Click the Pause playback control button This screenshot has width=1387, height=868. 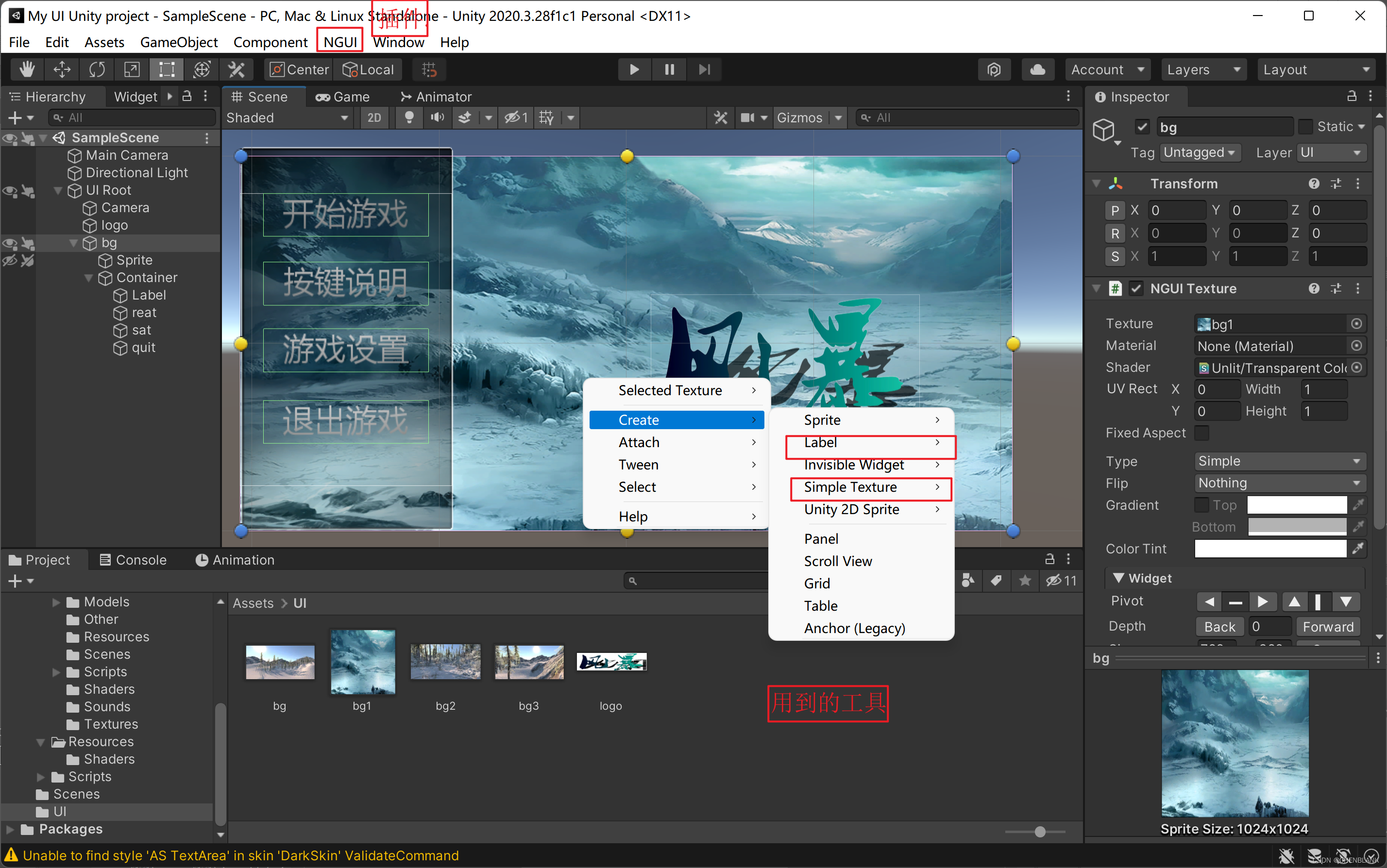[670, 69]
